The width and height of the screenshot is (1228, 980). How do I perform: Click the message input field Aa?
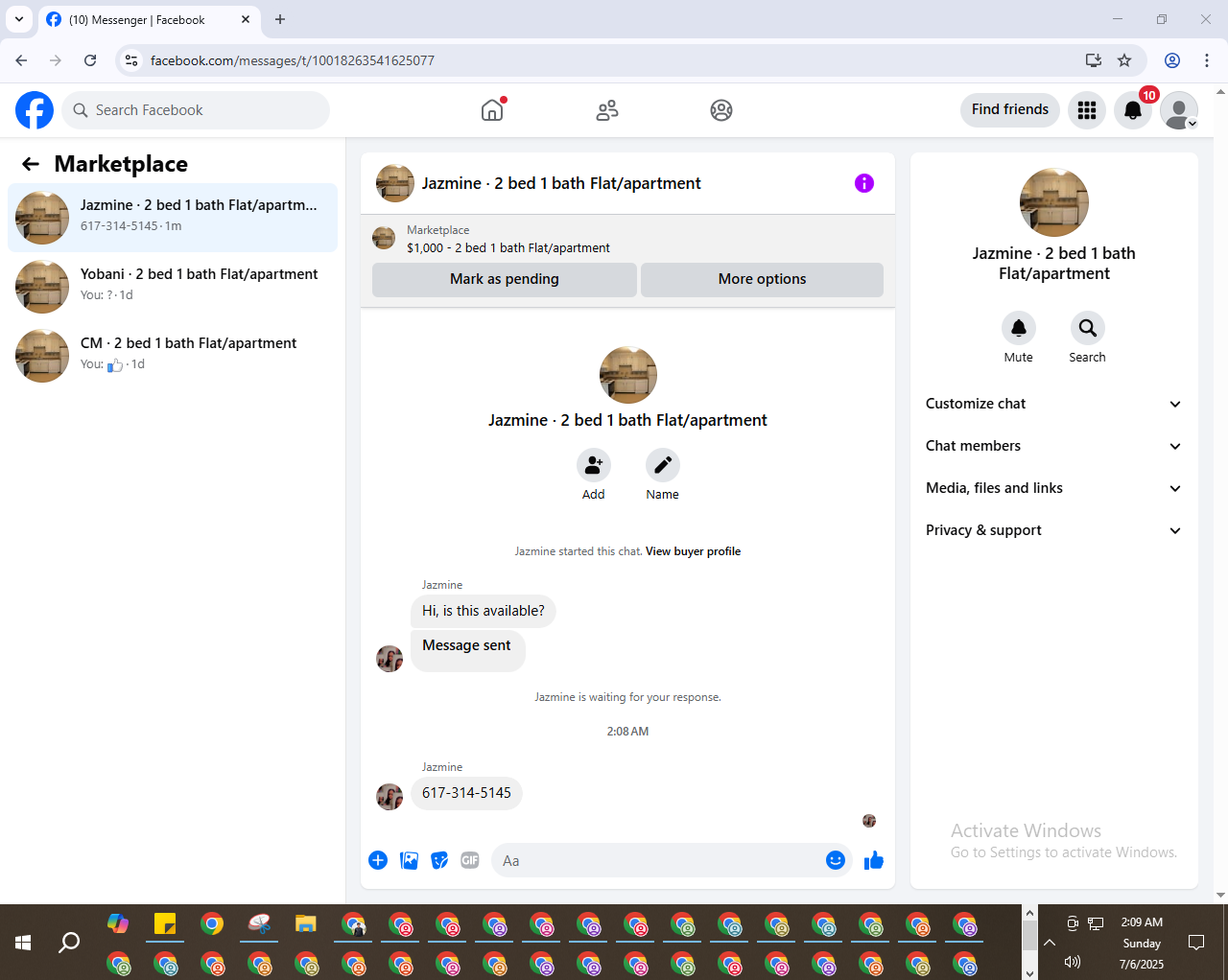pyautogui.click(x=658, y=860)
